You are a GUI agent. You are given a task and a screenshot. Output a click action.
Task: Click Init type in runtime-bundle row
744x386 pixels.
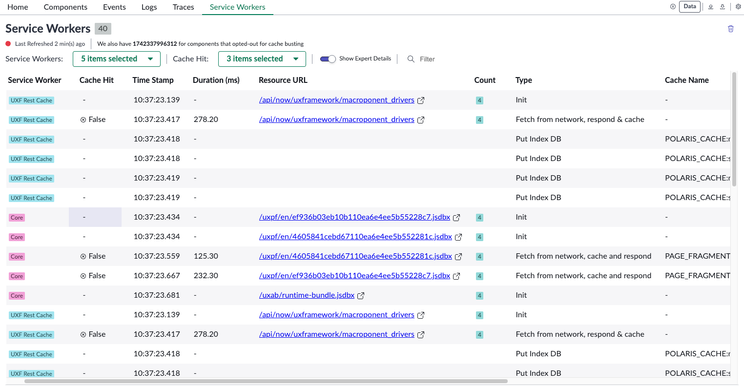tap(521, 295)
